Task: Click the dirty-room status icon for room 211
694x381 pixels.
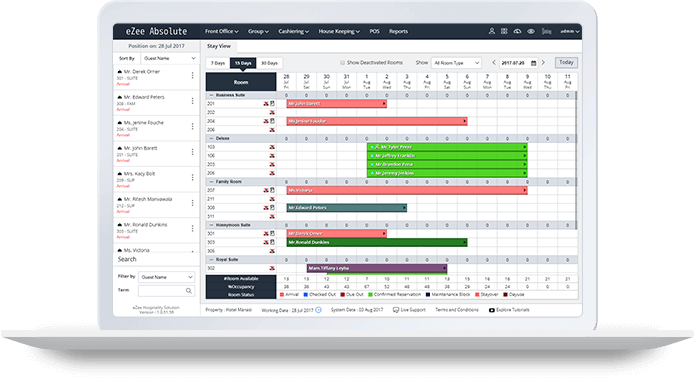Action: click(272, 199)
